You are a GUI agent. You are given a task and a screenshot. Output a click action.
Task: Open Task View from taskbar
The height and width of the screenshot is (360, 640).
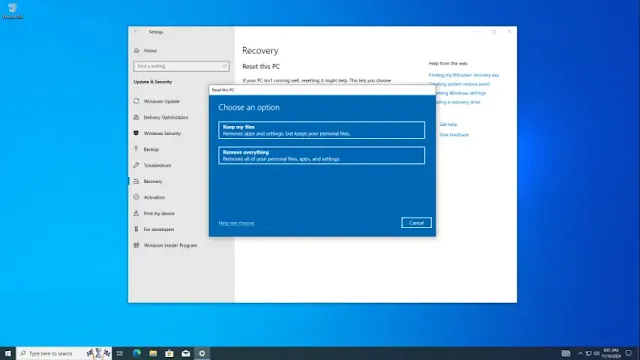[x=120, y=353]
